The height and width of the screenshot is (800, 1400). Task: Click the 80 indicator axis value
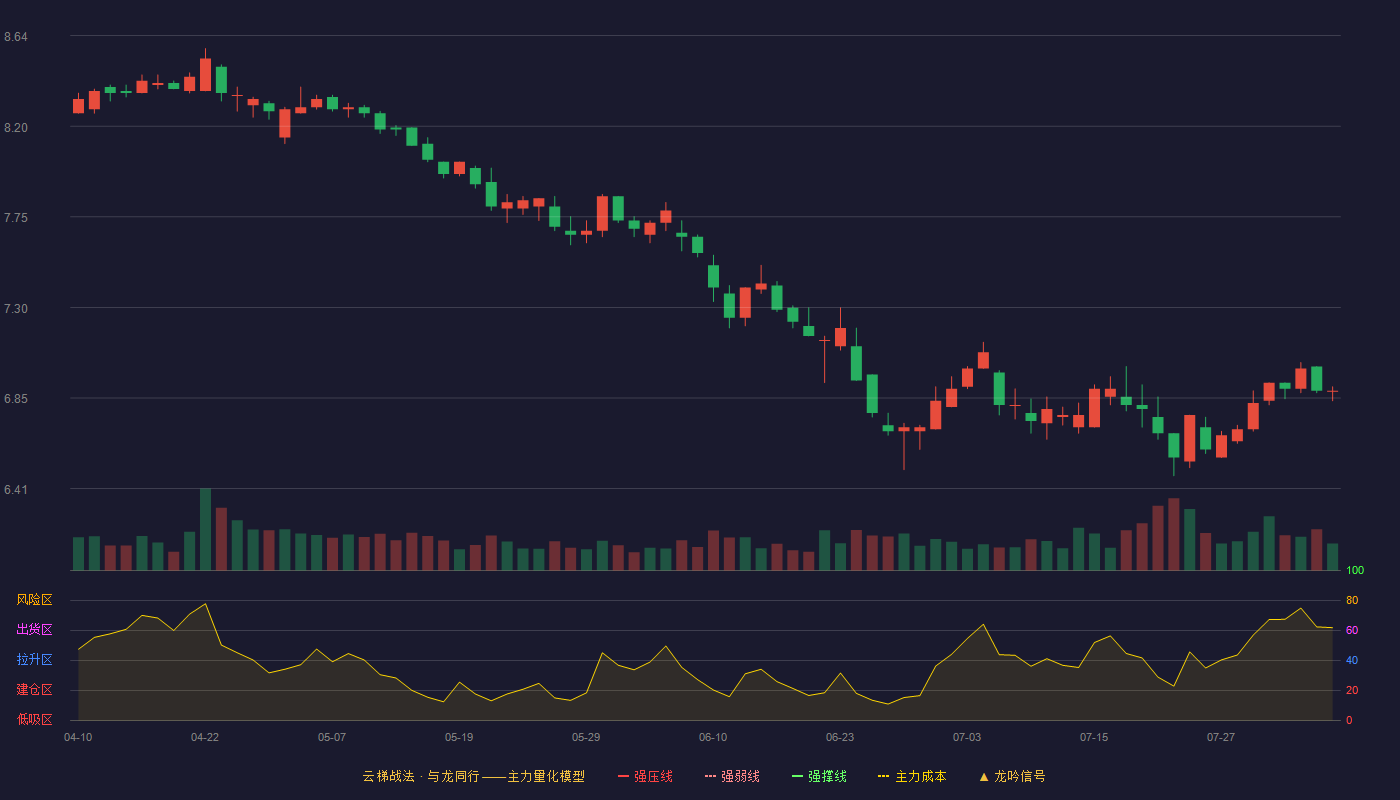pyautogui.click(x=1352, y=600)
